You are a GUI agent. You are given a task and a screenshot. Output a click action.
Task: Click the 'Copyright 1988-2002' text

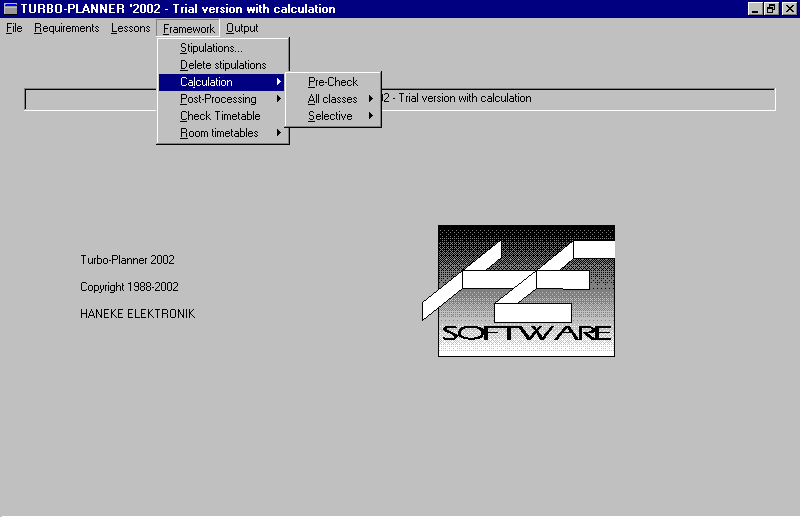click(x=129, y=287)
